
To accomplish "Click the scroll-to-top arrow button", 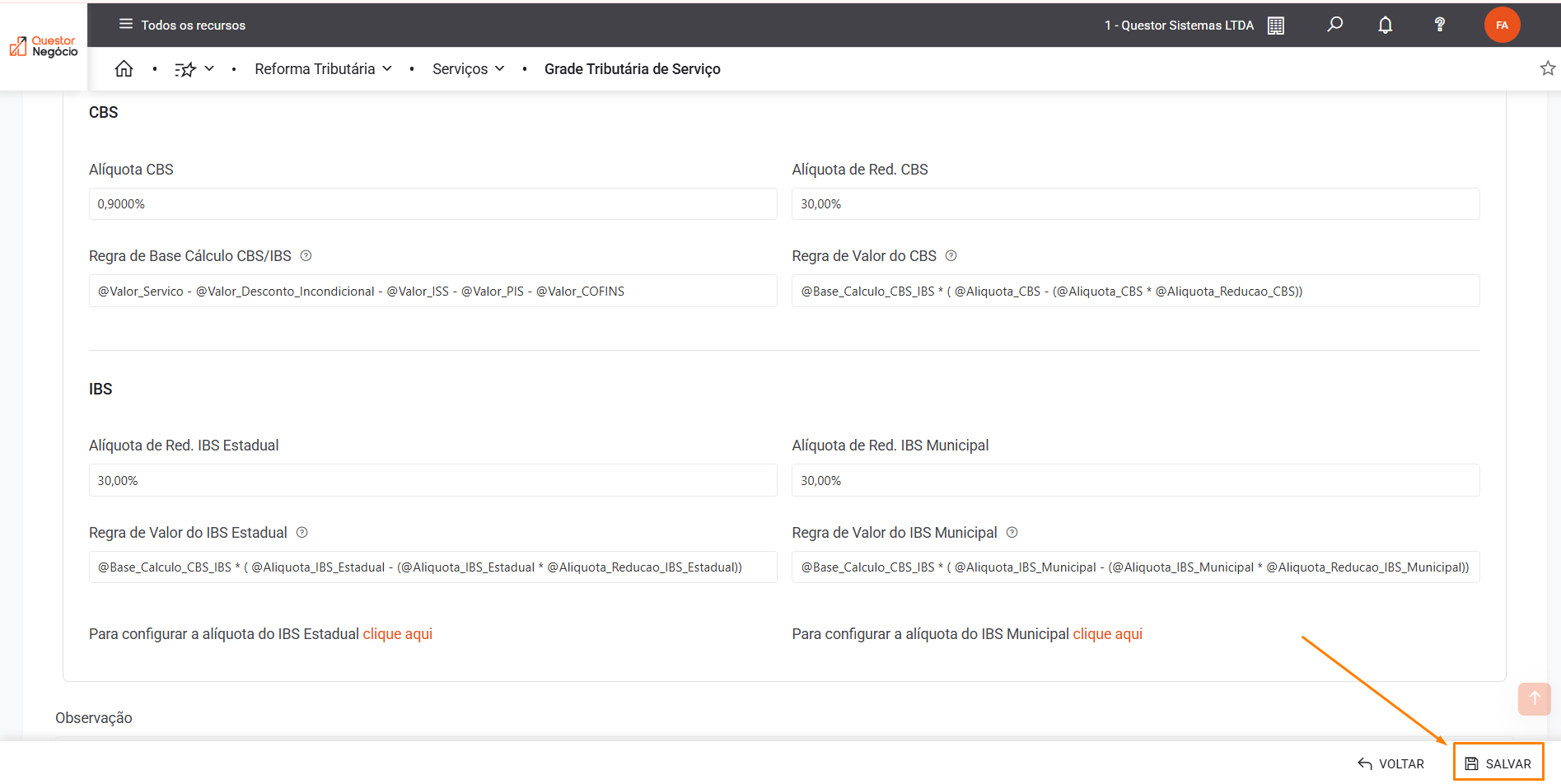I will (1534, 698).
